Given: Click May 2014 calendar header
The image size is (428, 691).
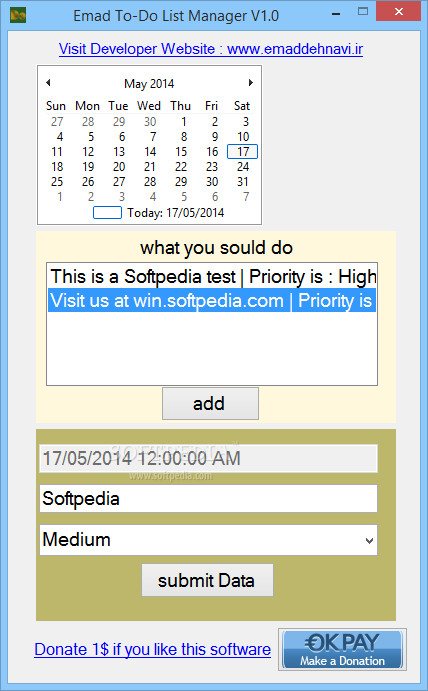Looking at the screenshot, I should click(149, 83).
